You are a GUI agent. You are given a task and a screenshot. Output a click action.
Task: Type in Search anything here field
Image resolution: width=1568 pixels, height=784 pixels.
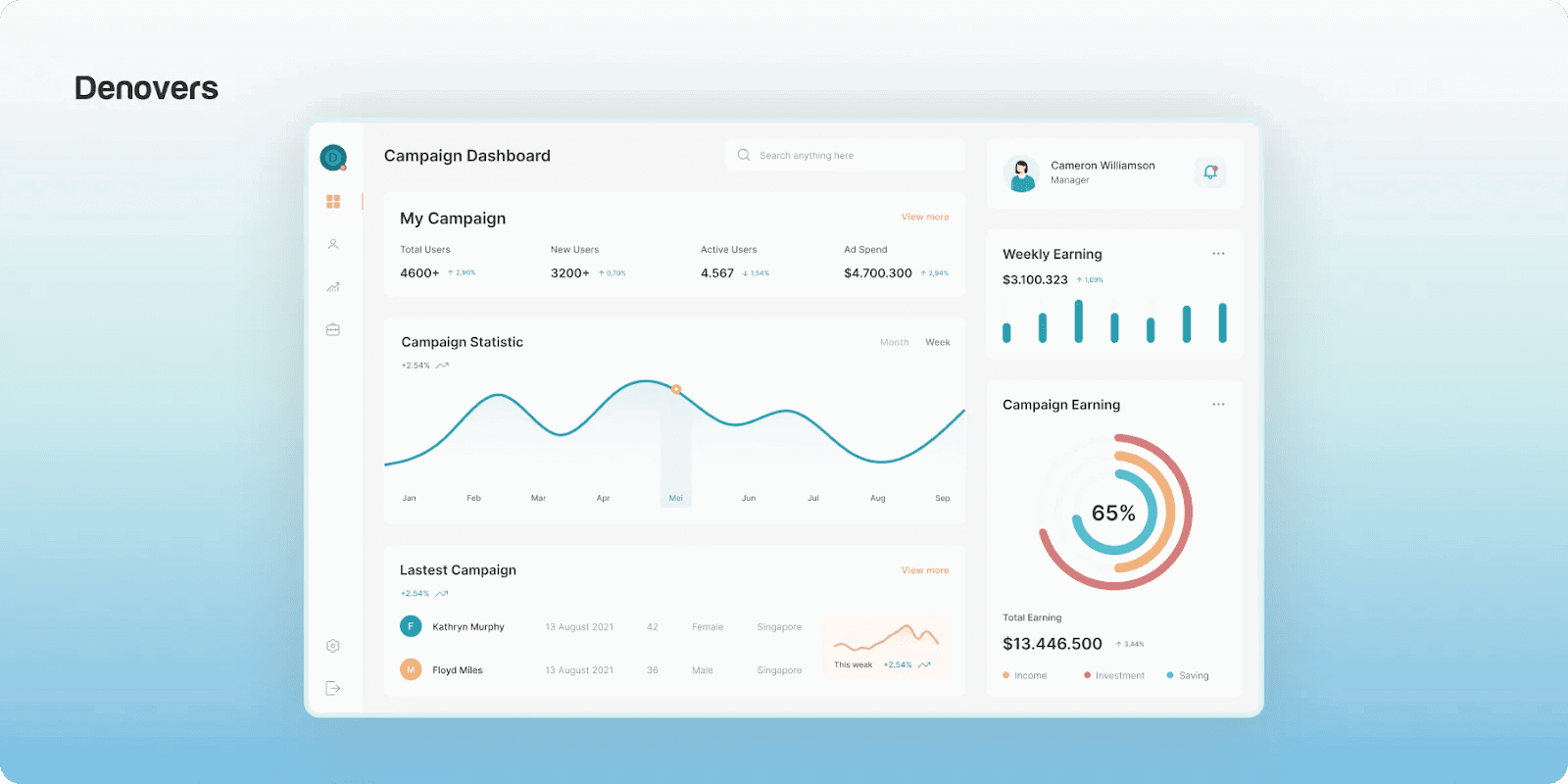[x=853, y=156]
